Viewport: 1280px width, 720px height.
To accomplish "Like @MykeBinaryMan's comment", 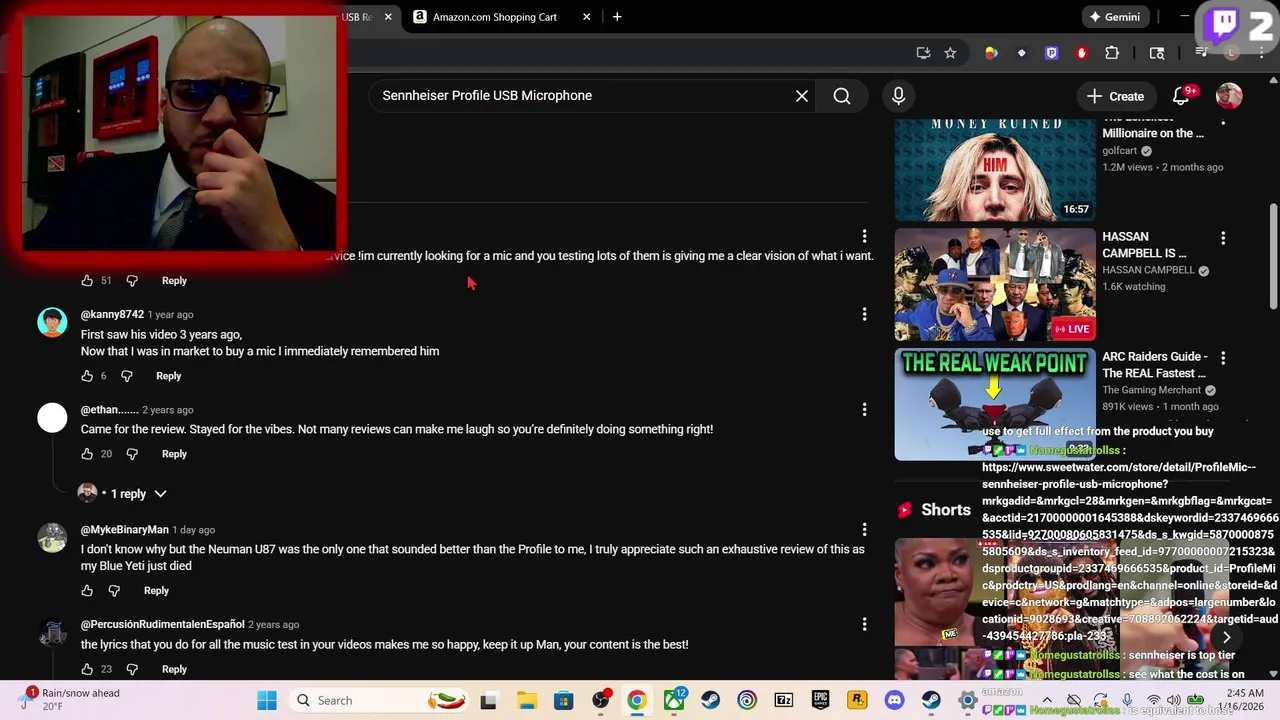I will [87, 591].
